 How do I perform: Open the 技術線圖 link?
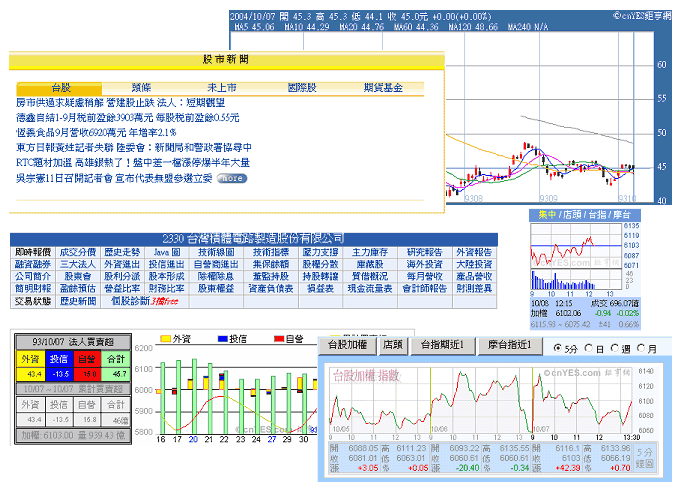coord(216,252)
